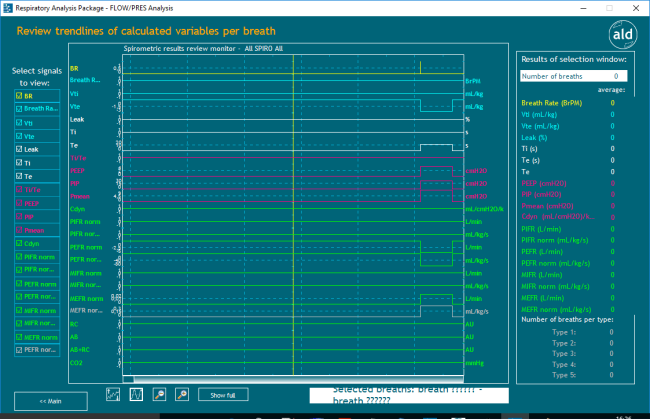Click the right magnifier zoom icon
The height and width of the screenshot is (419, 650).
pyautogui.click(x=182, y=394)
